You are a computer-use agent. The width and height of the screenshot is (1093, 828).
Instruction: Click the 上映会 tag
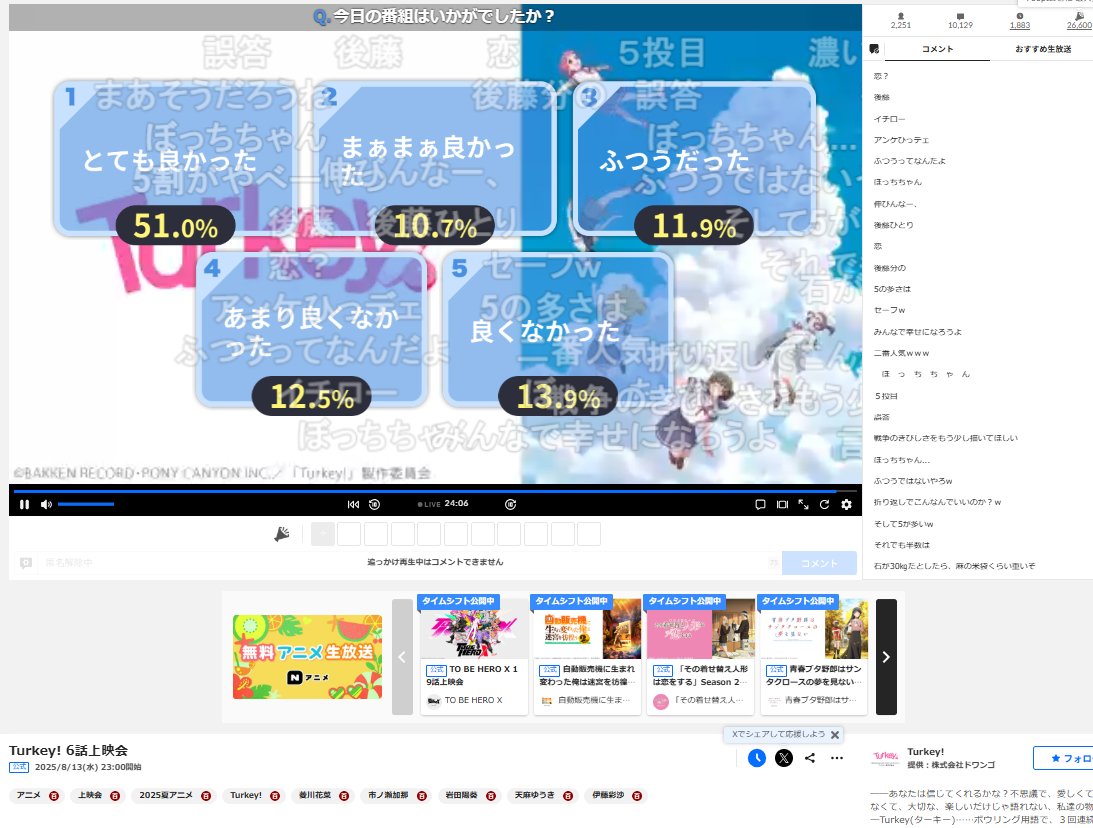click(x=90, y=795)
